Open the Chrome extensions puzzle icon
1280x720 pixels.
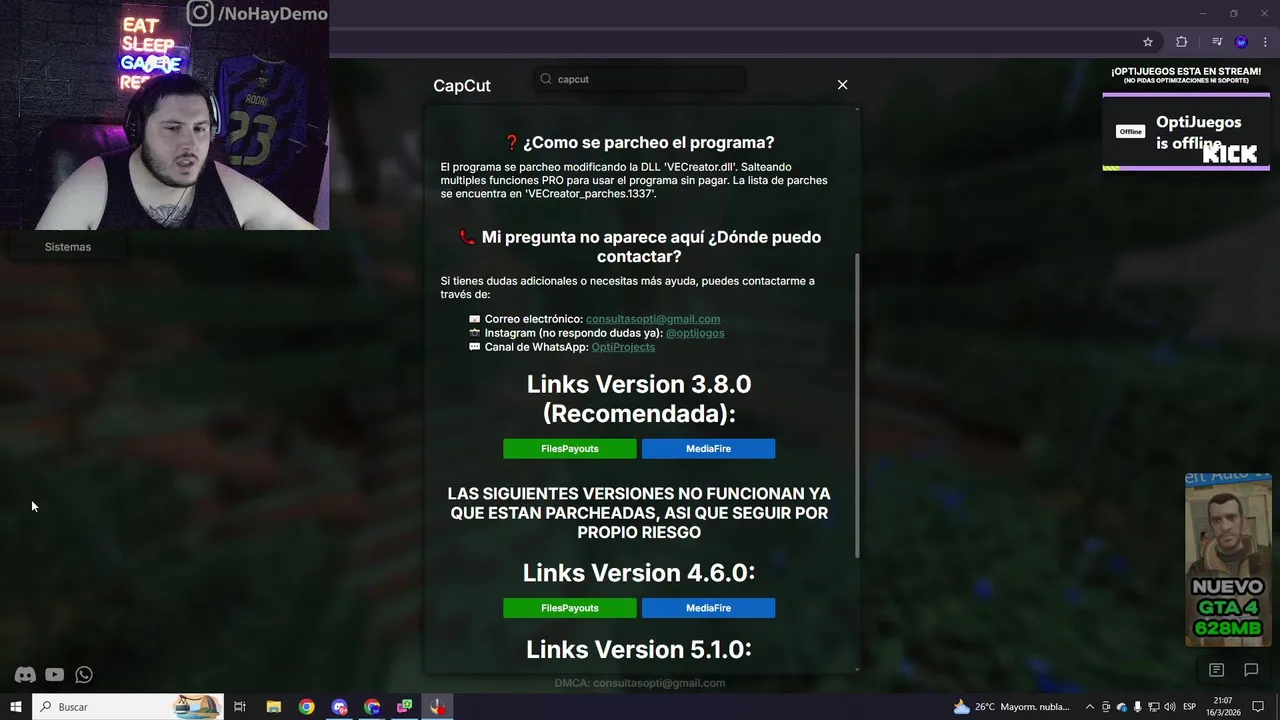(x=1181, y=42)
